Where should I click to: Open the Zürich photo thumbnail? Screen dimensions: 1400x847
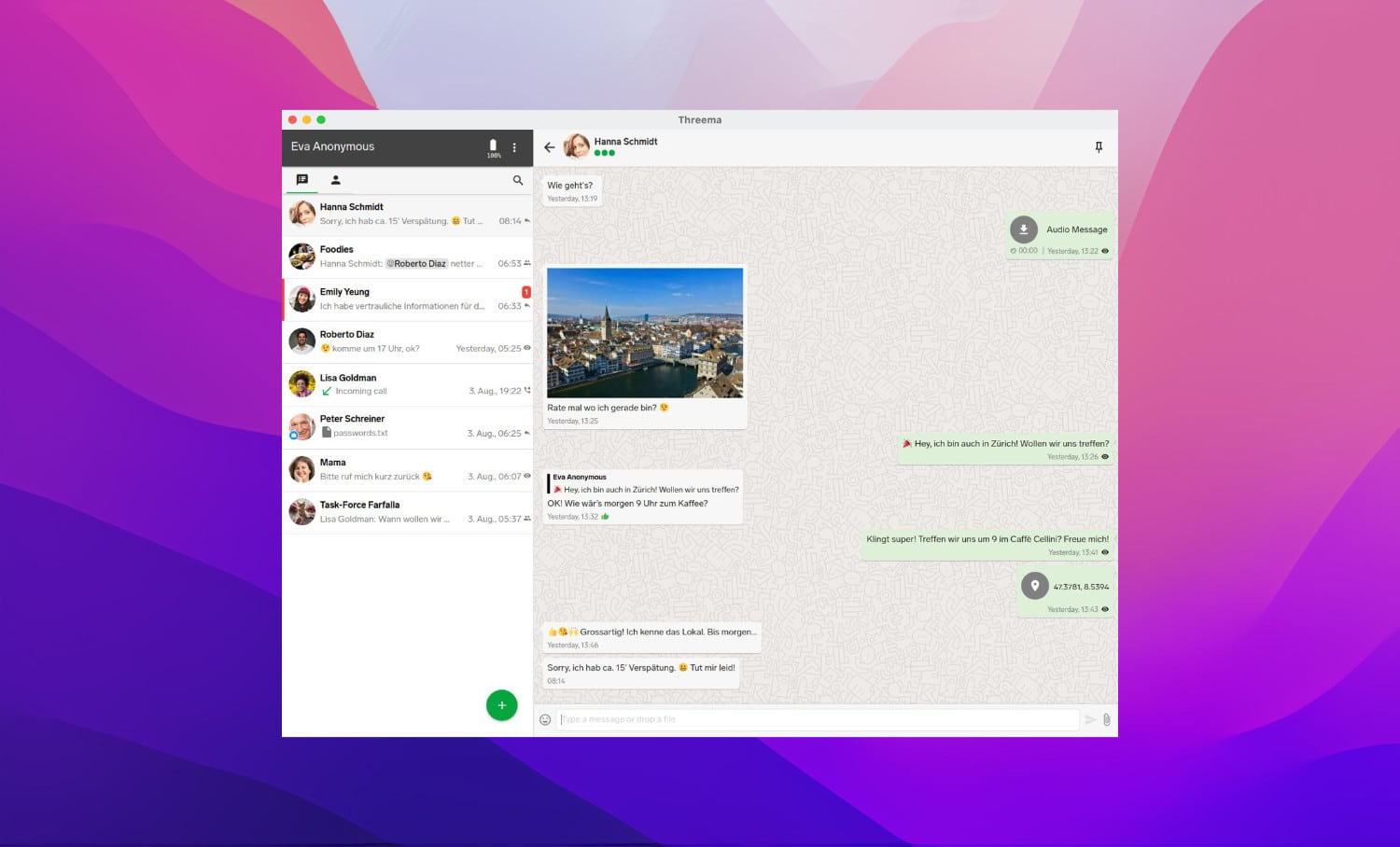tap(645, 333)
